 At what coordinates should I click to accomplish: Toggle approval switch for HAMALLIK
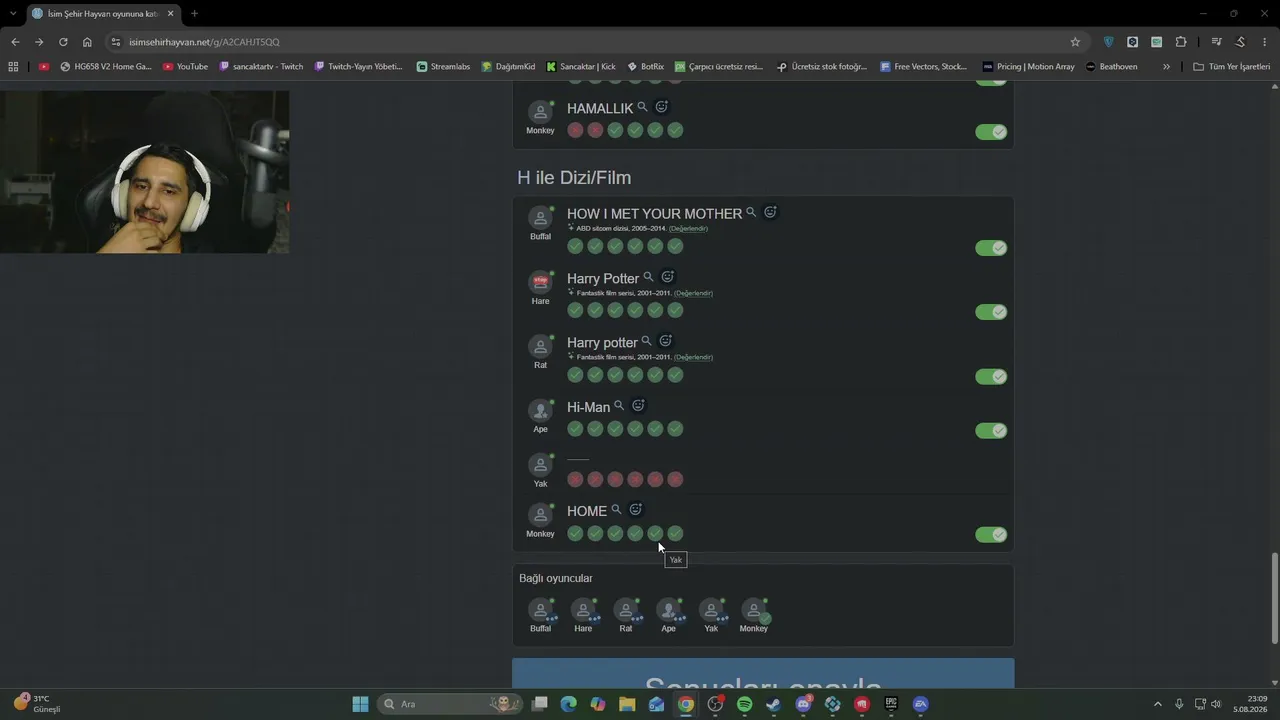(x=991, y=132)
